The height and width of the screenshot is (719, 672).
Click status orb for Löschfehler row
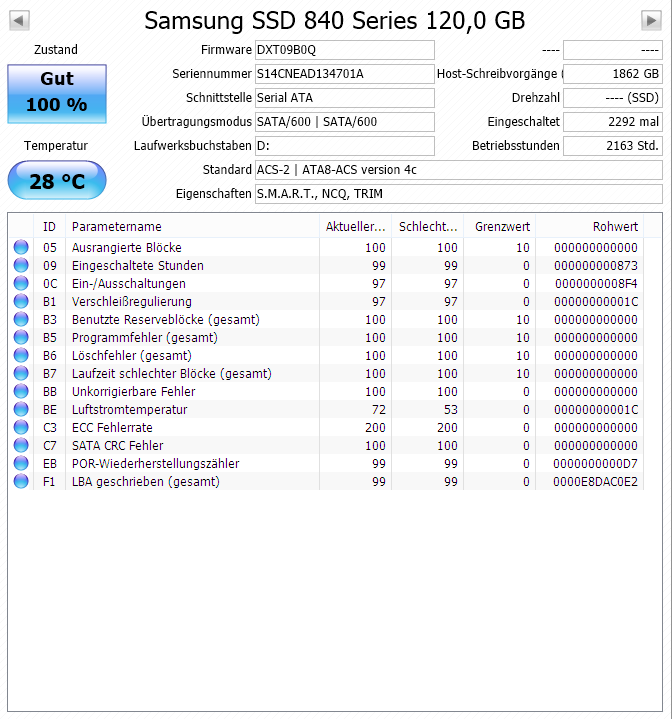(21, 355)
